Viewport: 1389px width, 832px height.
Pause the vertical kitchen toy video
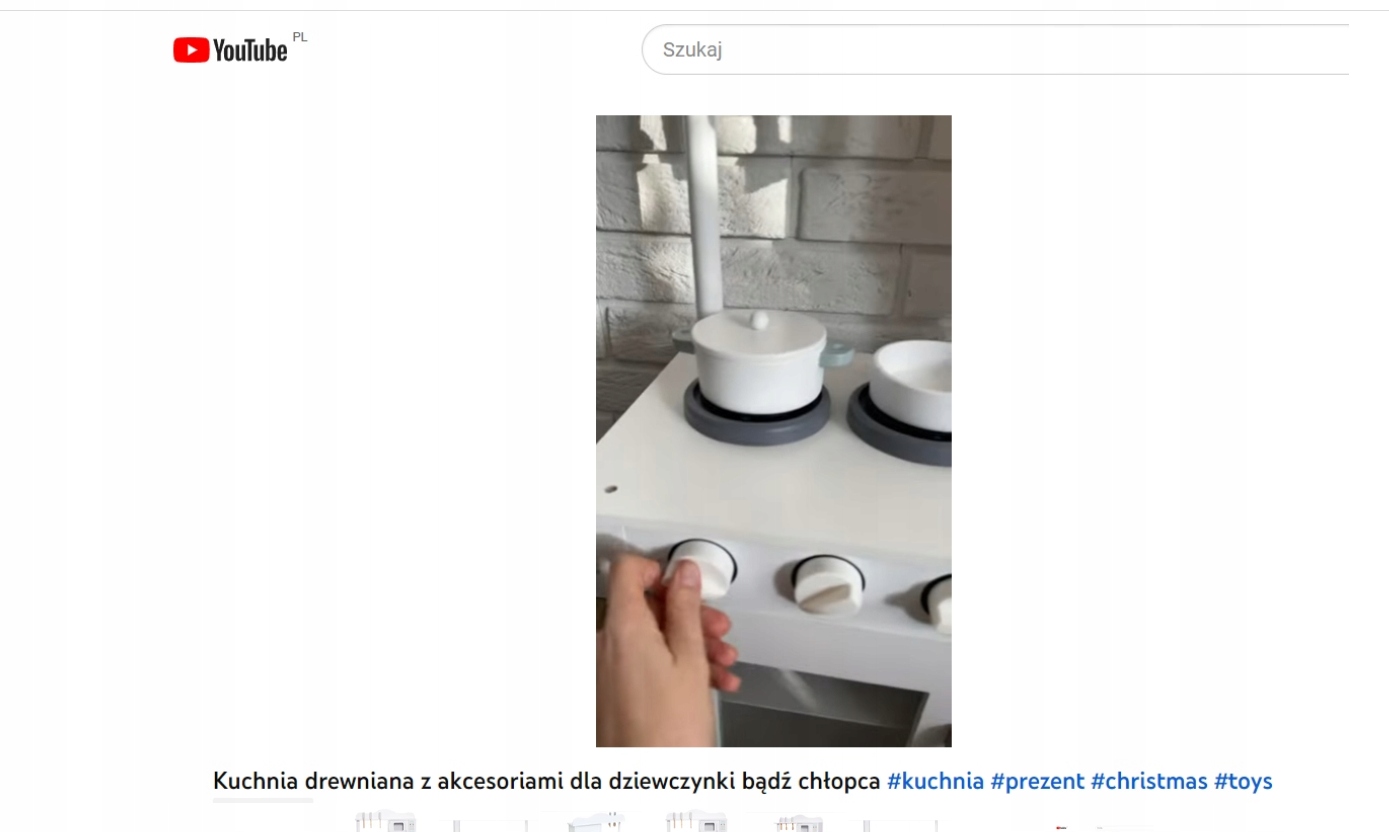(773, 431)
